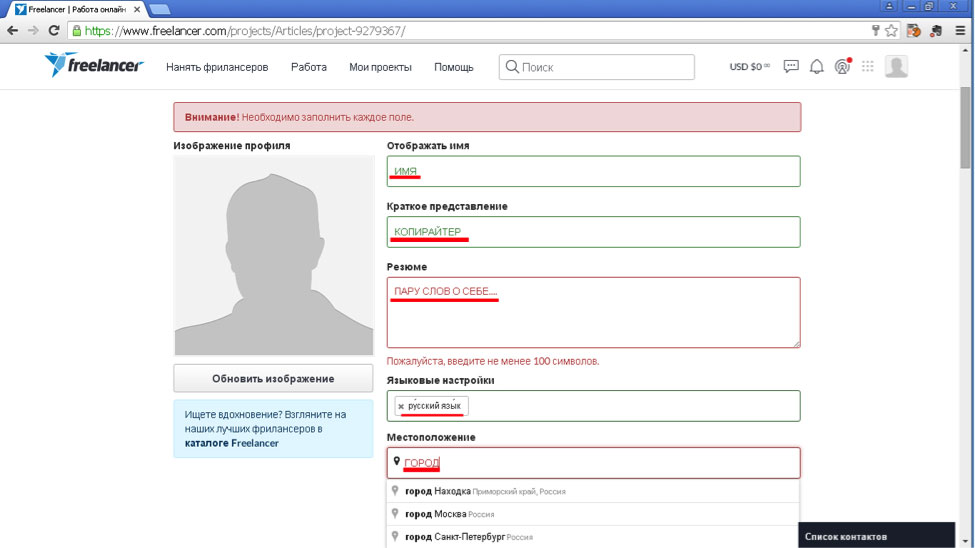Click the saved password key icon
Image resolution: width=975 pixels, height=548 pixels.
pos(876,30)
